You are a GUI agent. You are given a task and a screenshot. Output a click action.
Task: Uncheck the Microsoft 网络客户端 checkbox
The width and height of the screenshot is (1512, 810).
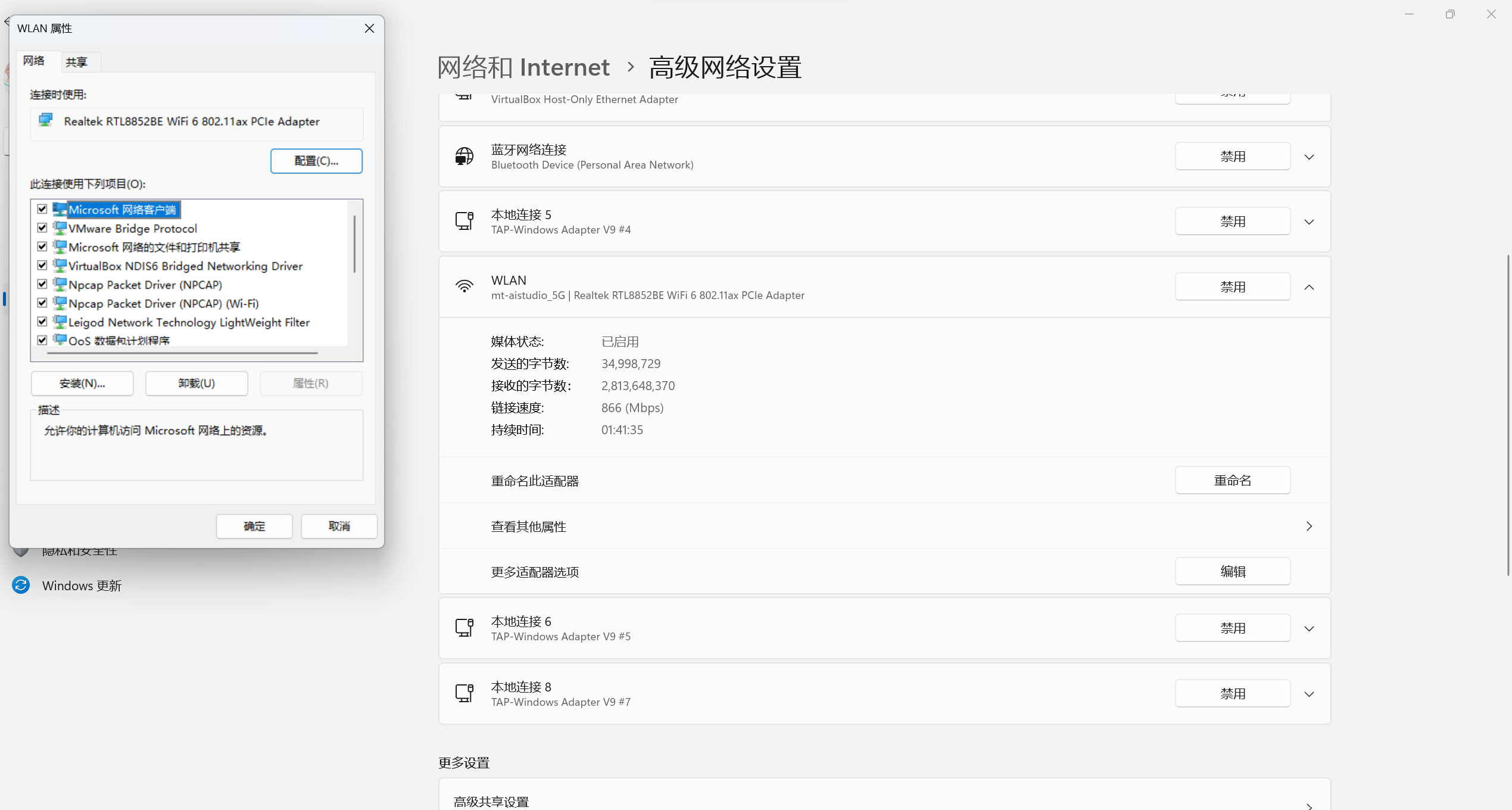click(42, 209)
